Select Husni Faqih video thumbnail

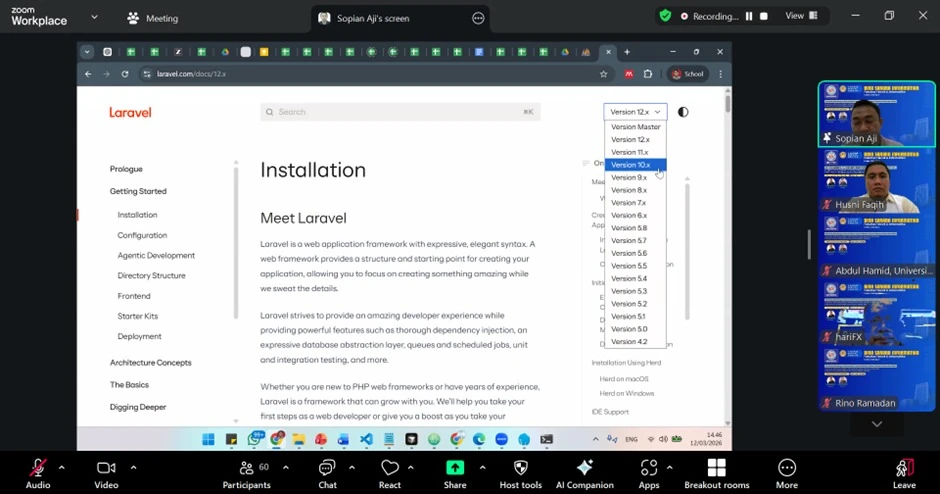[876, 180]
